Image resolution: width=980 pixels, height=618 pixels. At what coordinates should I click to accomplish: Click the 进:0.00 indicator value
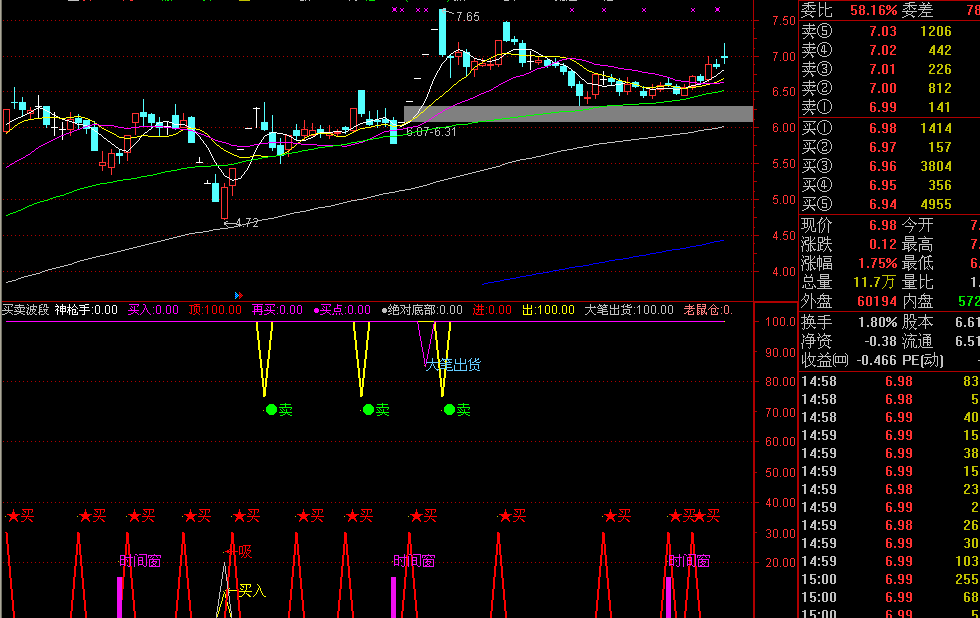point(492,310)
